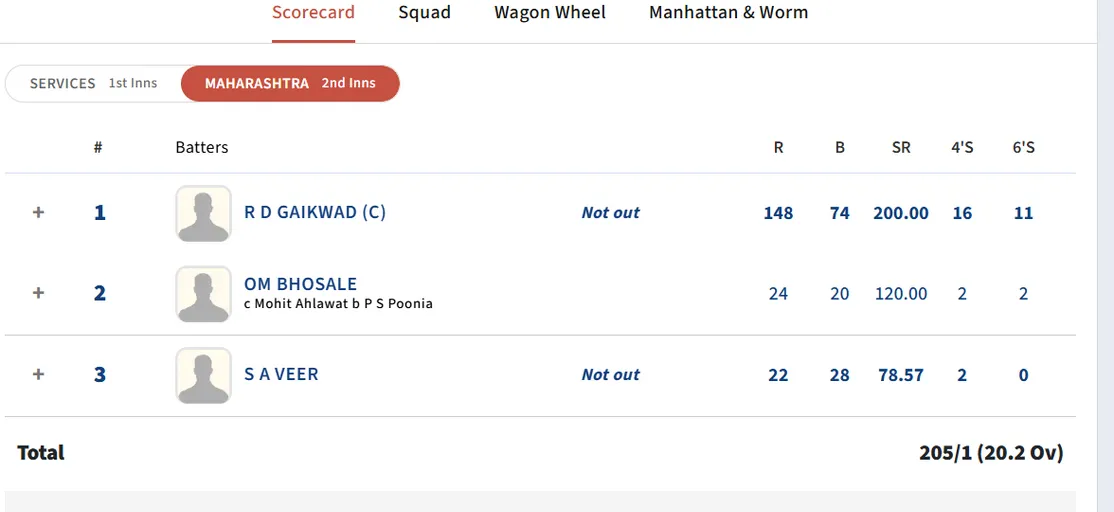The height and width of the screenshot is (512, 1114).
Task: Expand Om Bhosale row with plus icon
Action: 38,293
